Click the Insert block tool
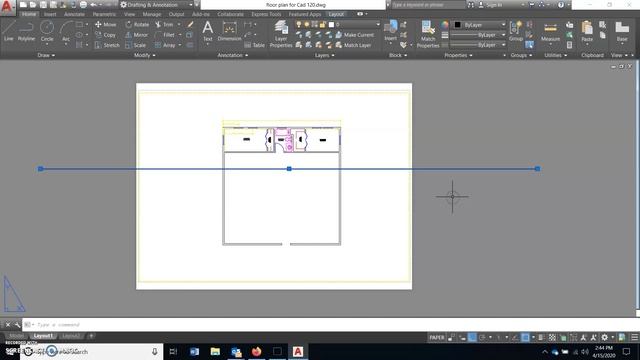 coord(391,31)
